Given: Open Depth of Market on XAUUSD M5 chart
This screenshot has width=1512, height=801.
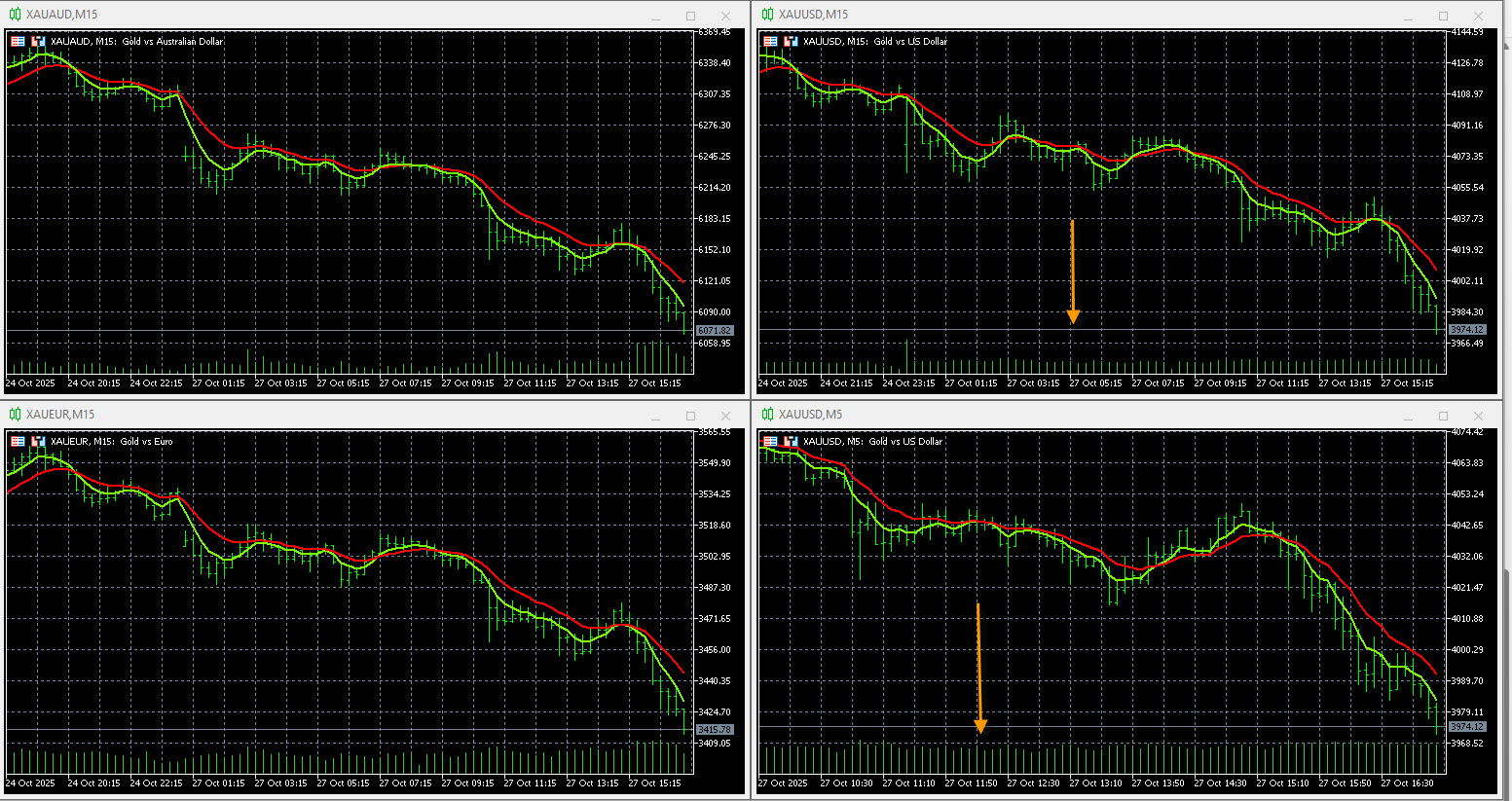Looking at the screenshot, I should pyautogui.click(x=792, y=442).
